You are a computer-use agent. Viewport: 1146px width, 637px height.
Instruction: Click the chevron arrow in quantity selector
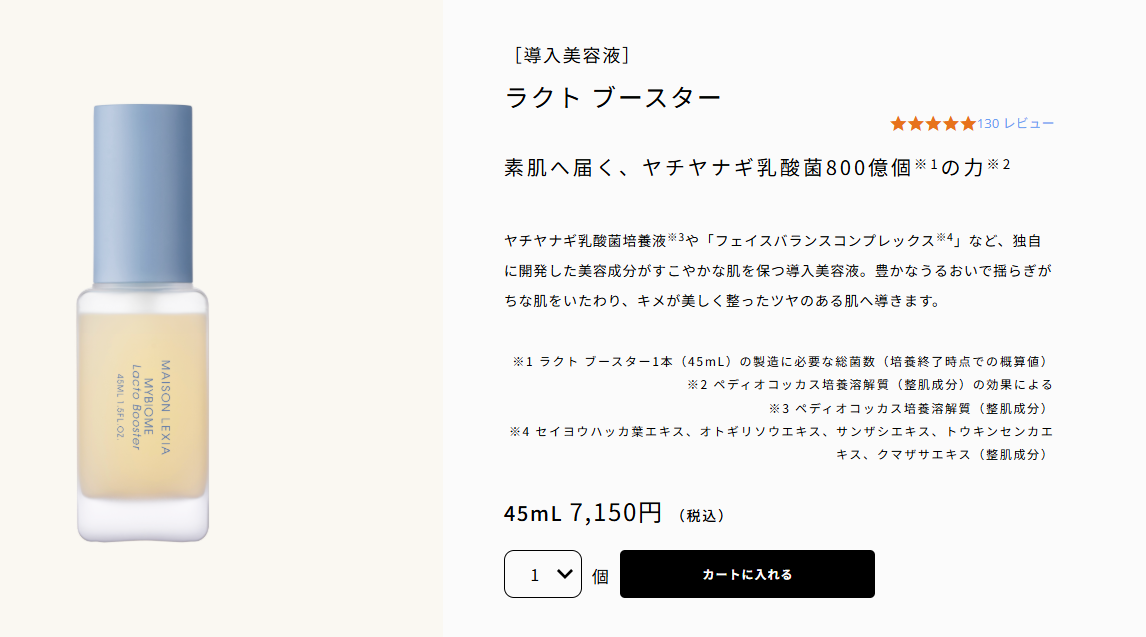point(564,574)
